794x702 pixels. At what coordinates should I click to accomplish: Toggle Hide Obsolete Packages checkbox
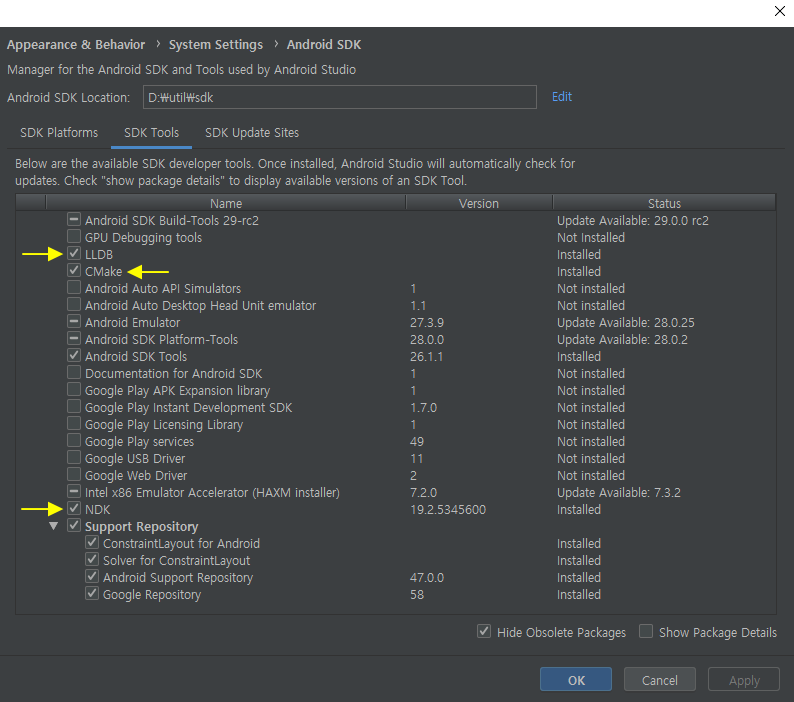[484, 632]
